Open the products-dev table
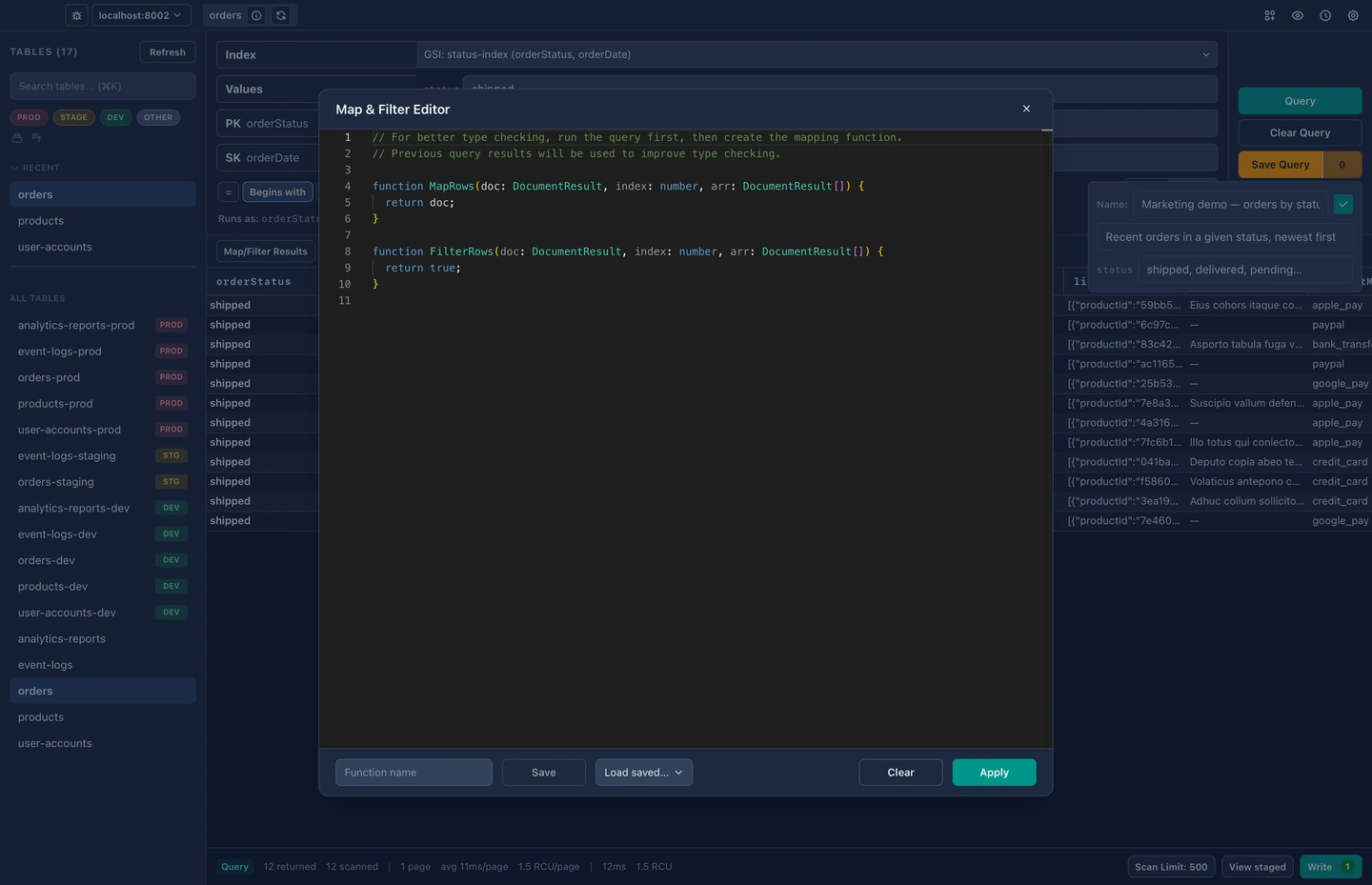This screenshot has width=1372, height=885. (x=103, y=587)
